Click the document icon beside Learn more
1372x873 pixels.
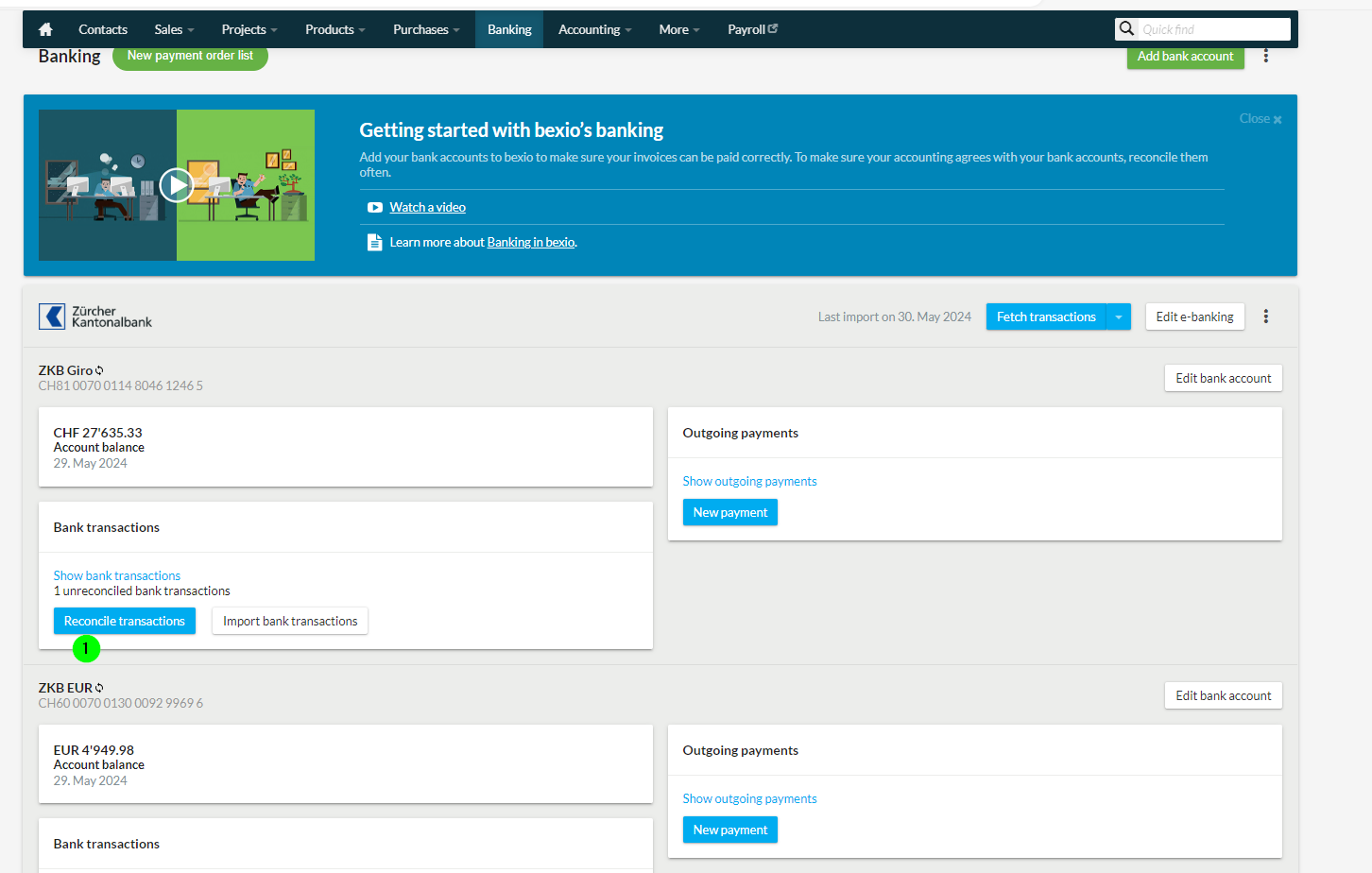[x=375, y=242]
